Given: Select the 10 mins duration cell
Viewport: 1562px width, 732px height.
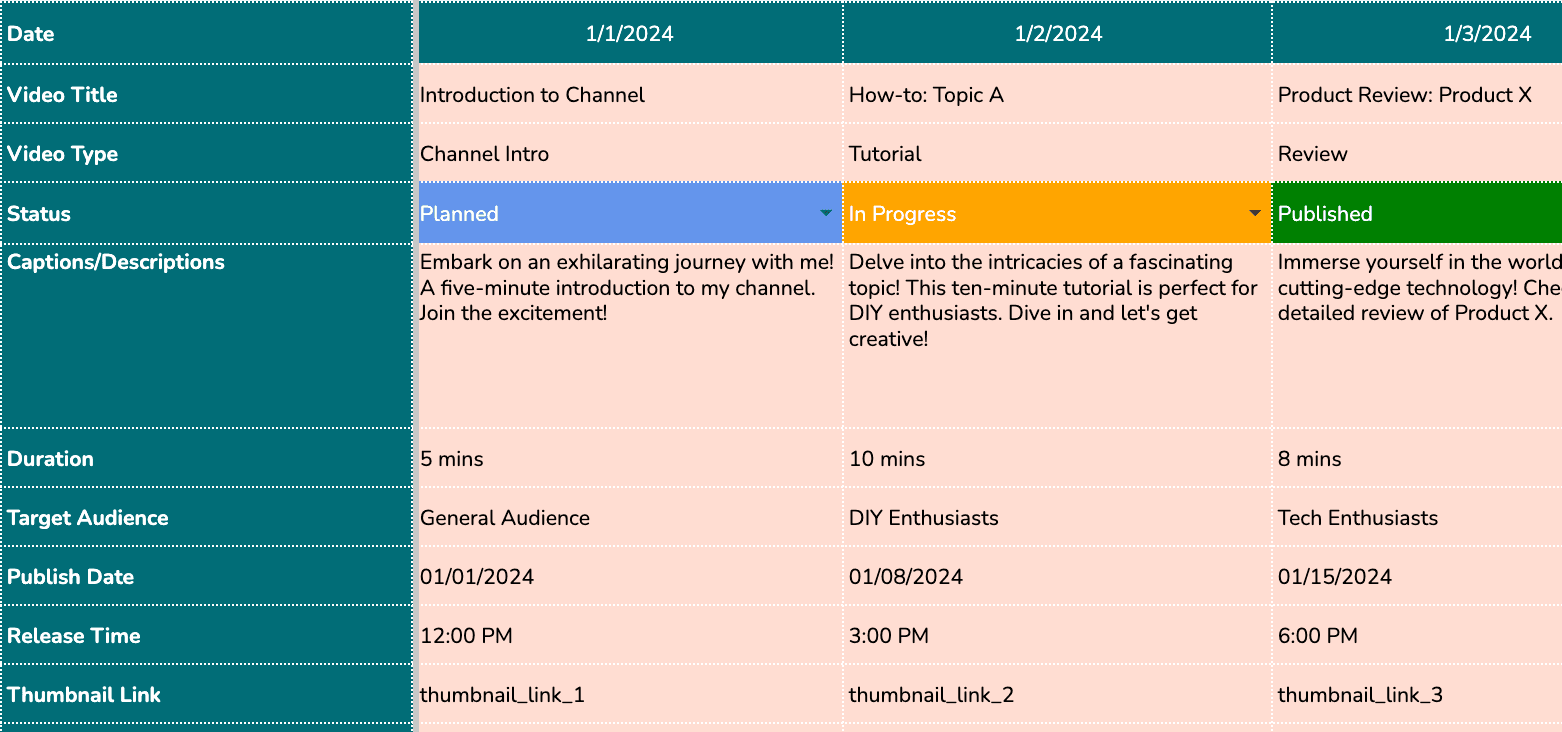Looking at the screenshot, I should click(x=1058, y=459).
